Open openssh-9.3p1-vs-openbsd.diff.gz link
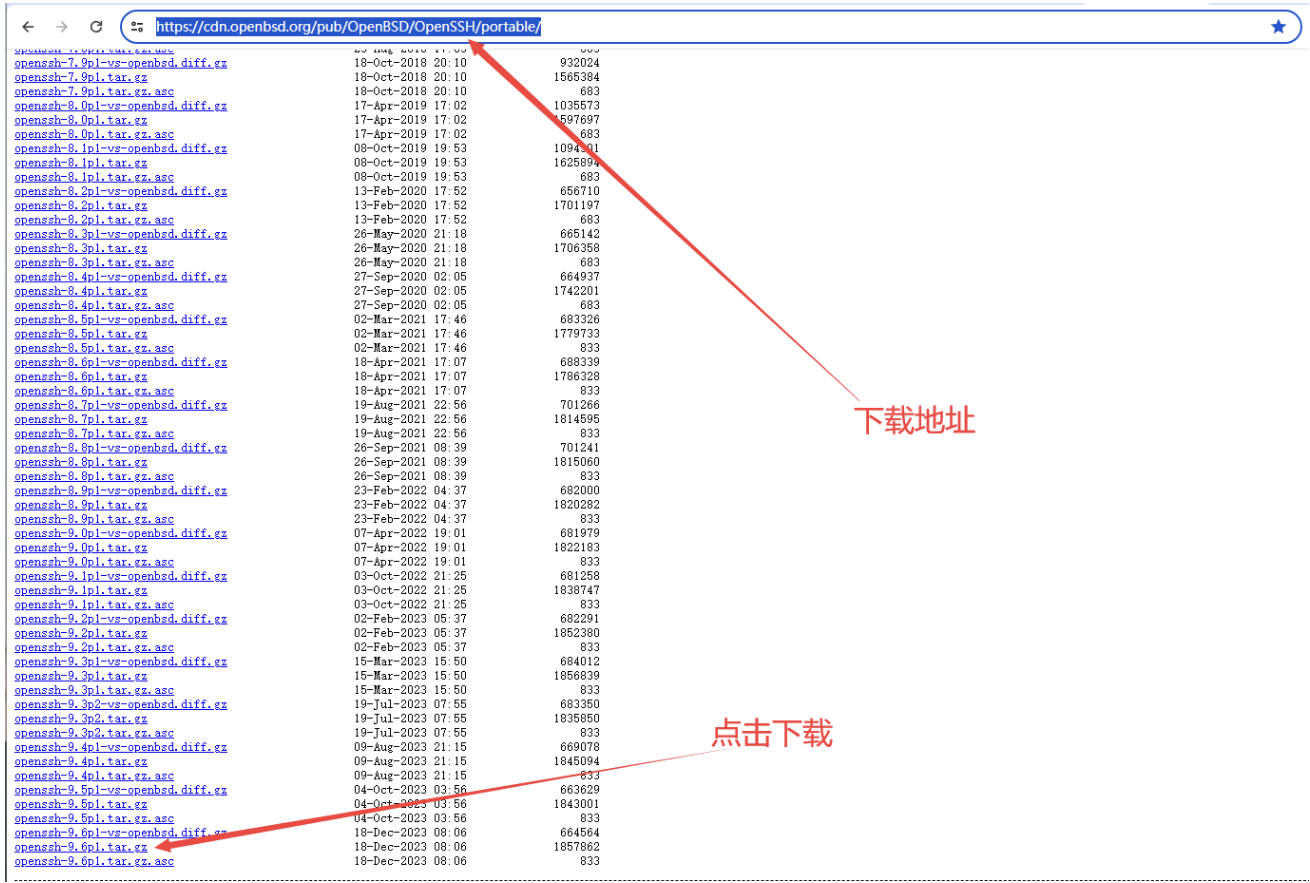This screenshot has height=883, width=1310. point(121,662)
